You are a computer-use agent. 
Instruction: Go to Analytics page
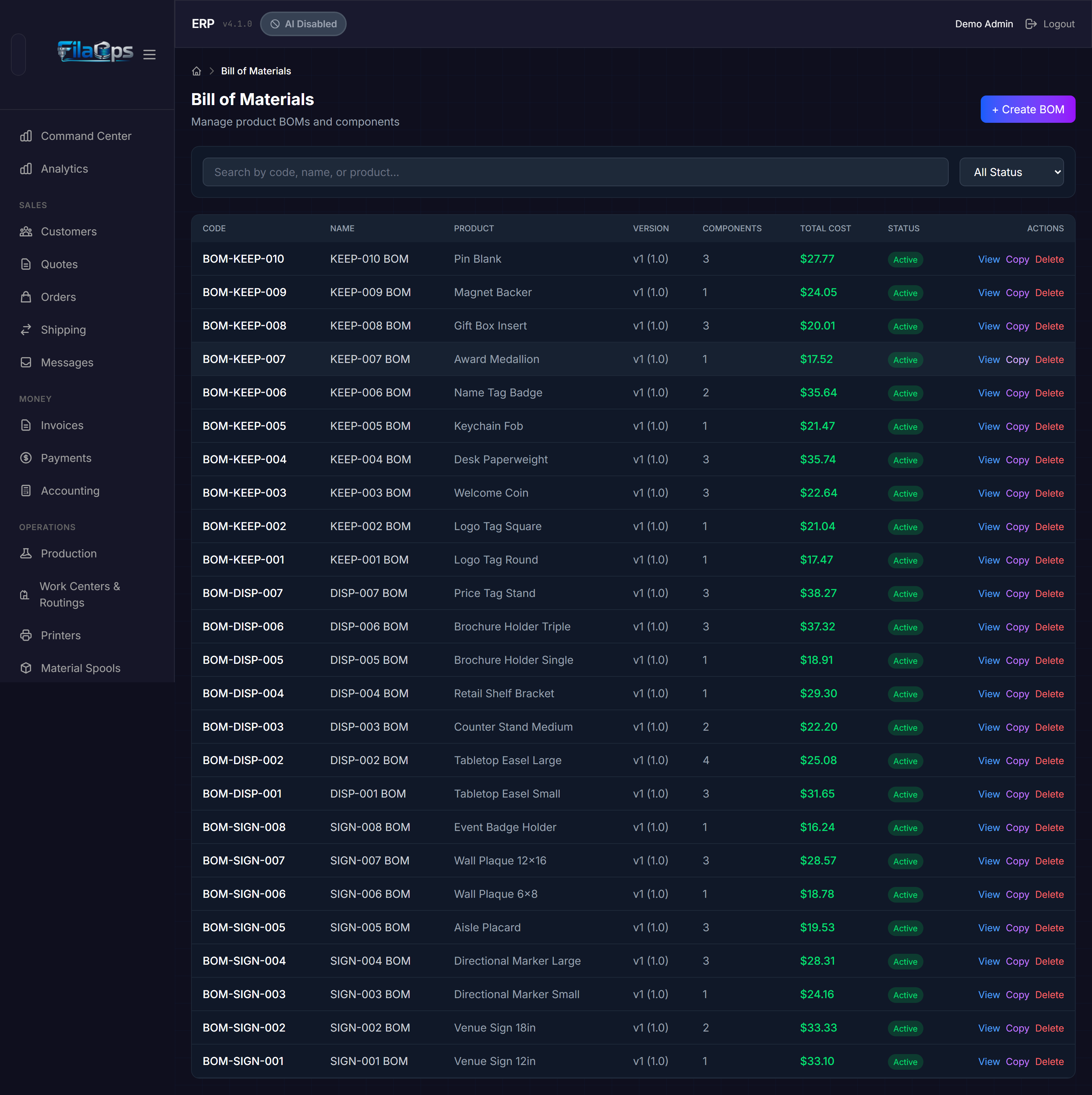(64, 169)
